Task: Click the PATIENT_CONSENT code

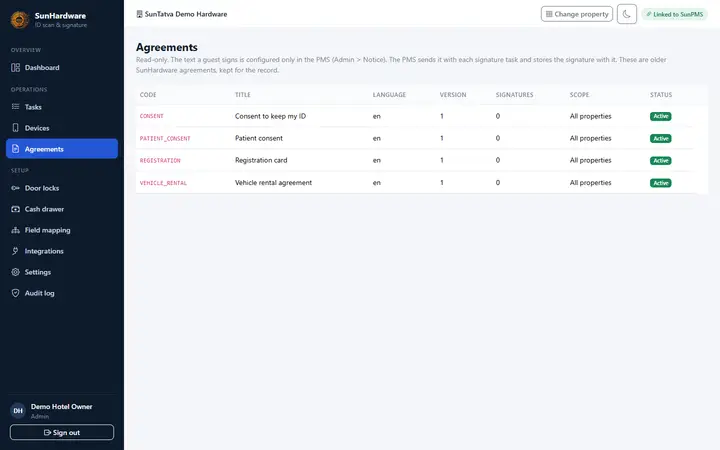Action: pos(165,138)
